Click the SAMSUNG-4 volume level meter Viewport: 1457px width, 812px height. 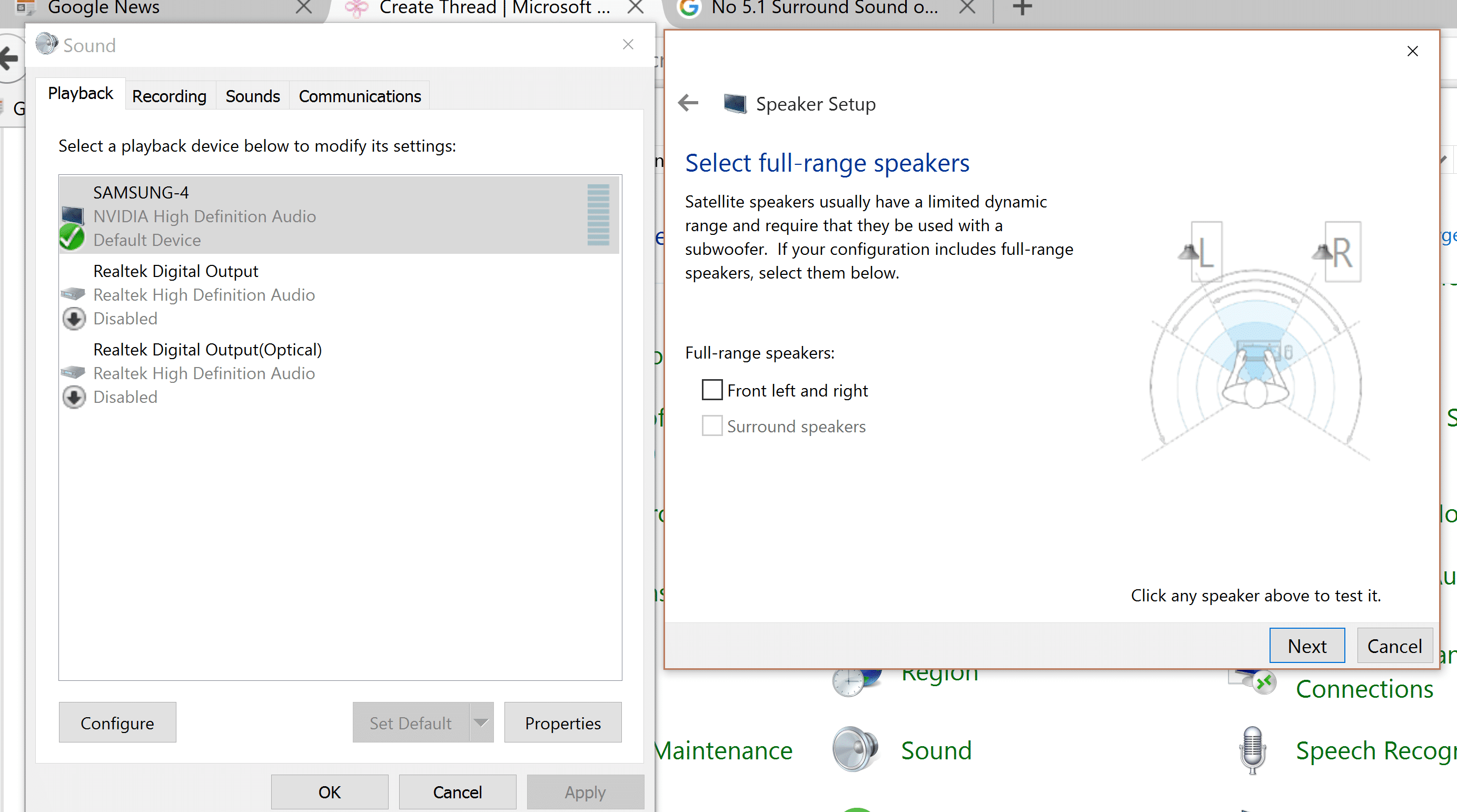(x=598, y=215)
